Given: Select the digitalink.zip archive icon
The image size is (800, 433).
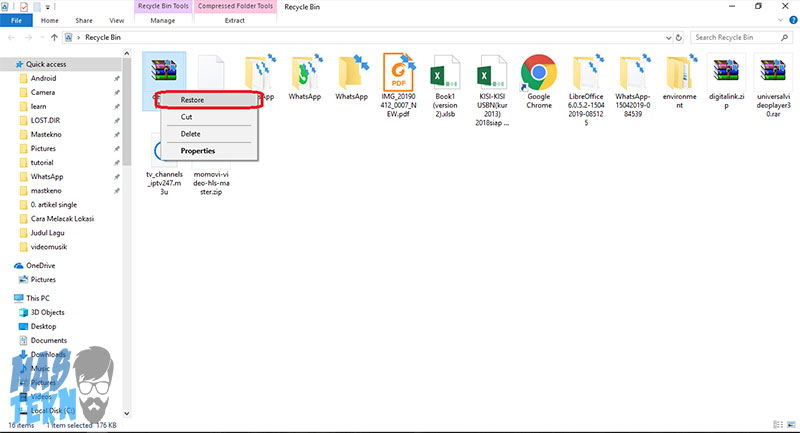Looking at the screenshot, I should pyautogui.click(x=727, y=73).
